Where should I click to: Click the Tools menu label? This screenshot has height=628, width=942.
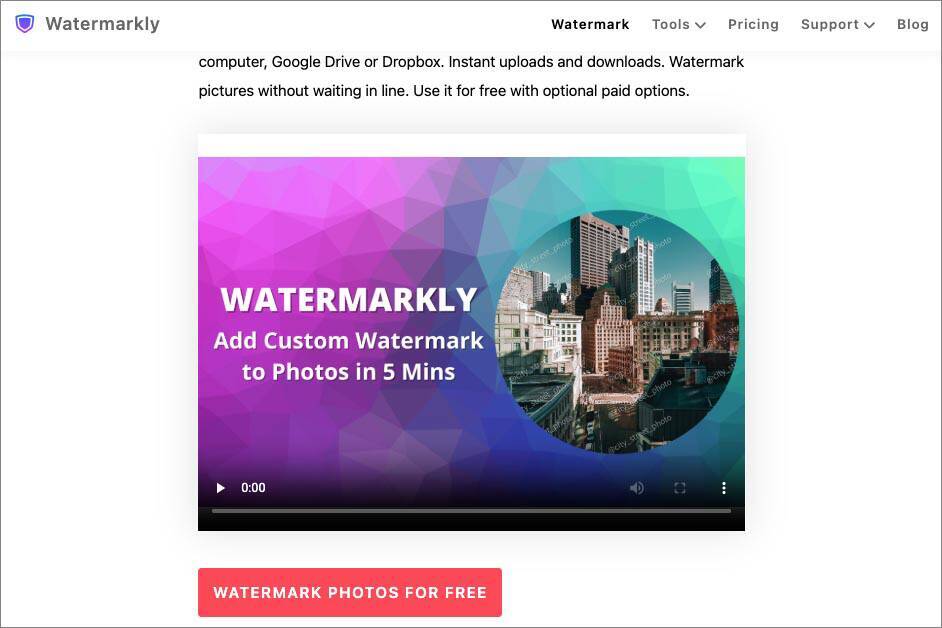point(670,25)
